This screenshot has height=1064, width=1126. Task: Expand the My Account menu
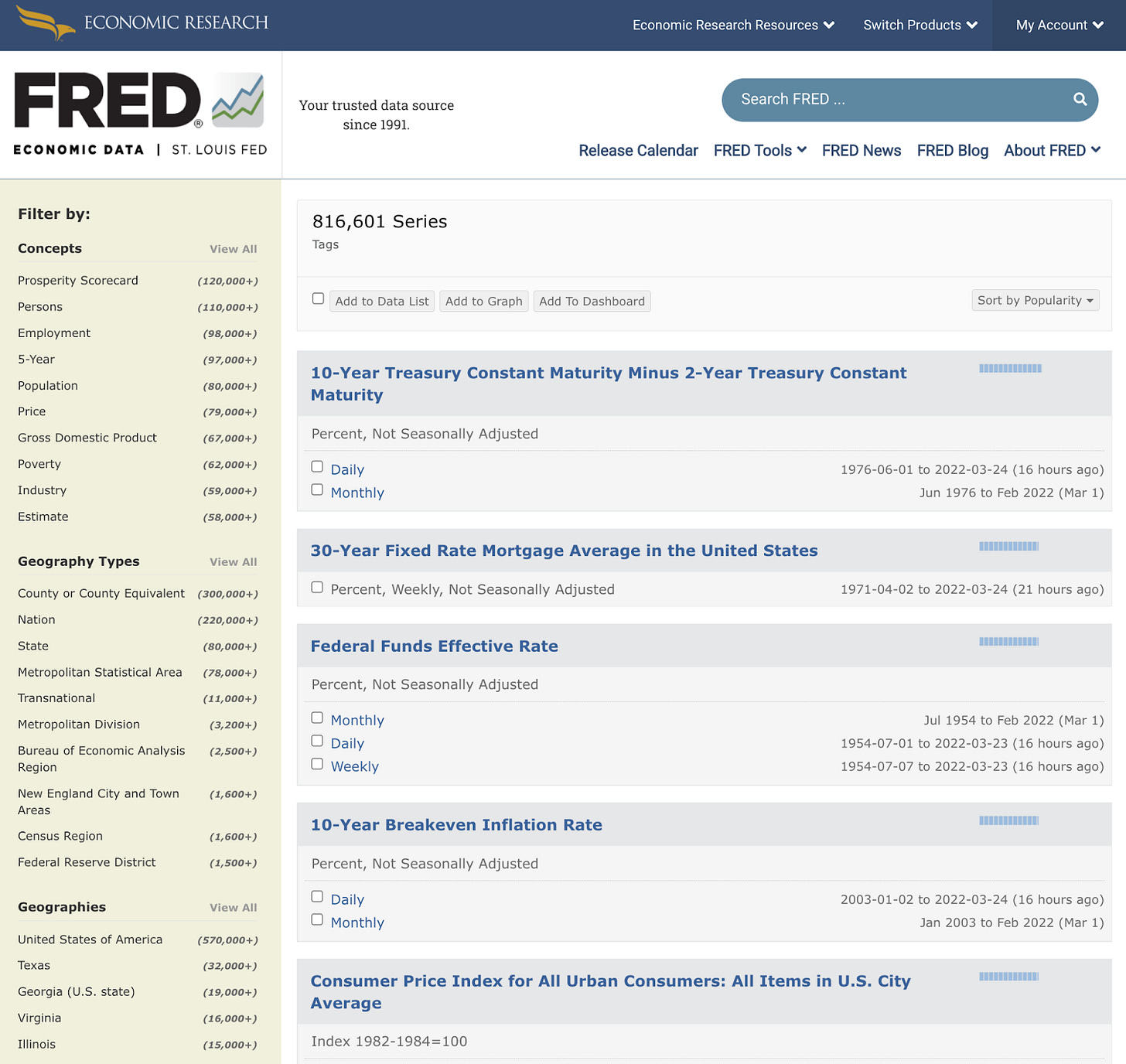coord(1059,25)
